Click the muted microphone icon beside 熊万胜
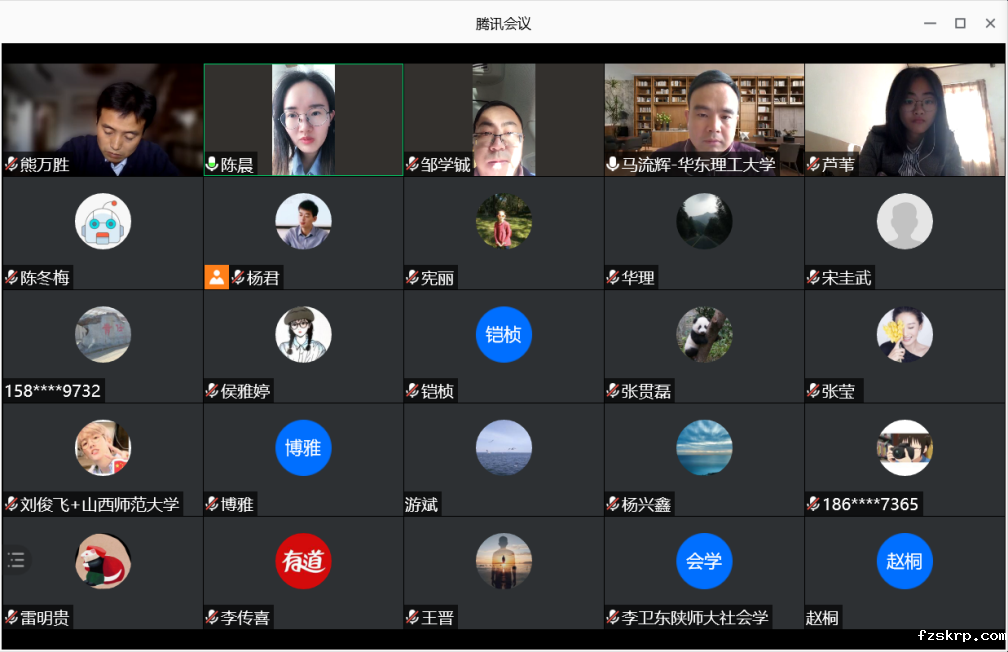 click(x=12, y=165)
